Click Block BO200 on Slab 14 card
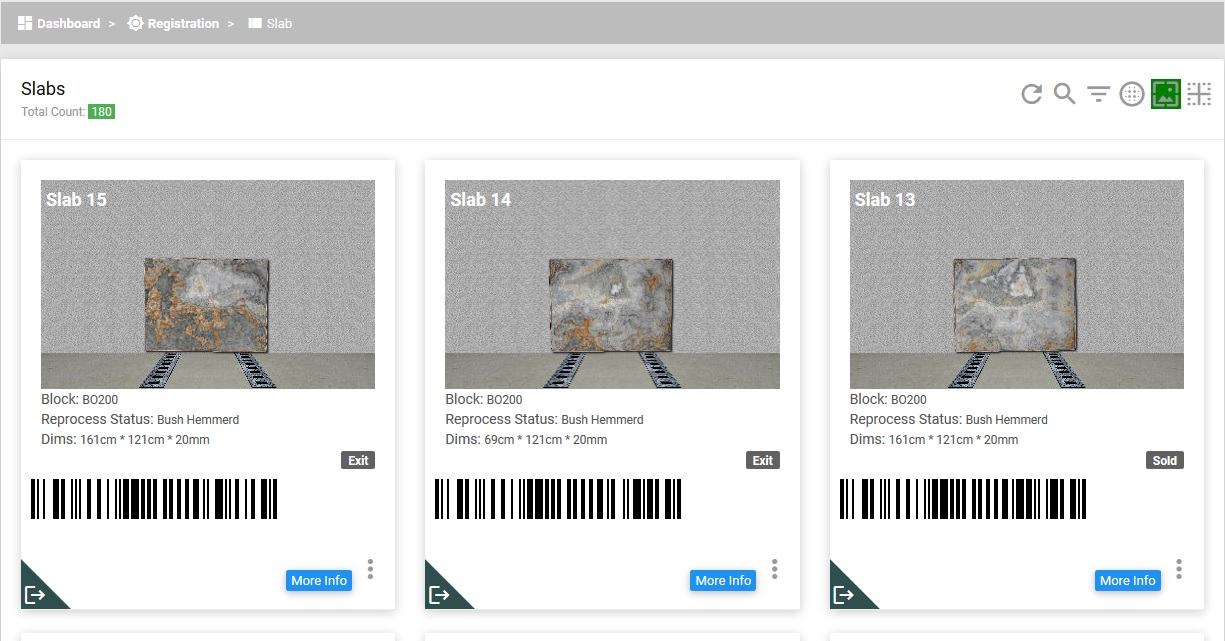Viewport: 1225px width, 641px height. pos(484,399)
